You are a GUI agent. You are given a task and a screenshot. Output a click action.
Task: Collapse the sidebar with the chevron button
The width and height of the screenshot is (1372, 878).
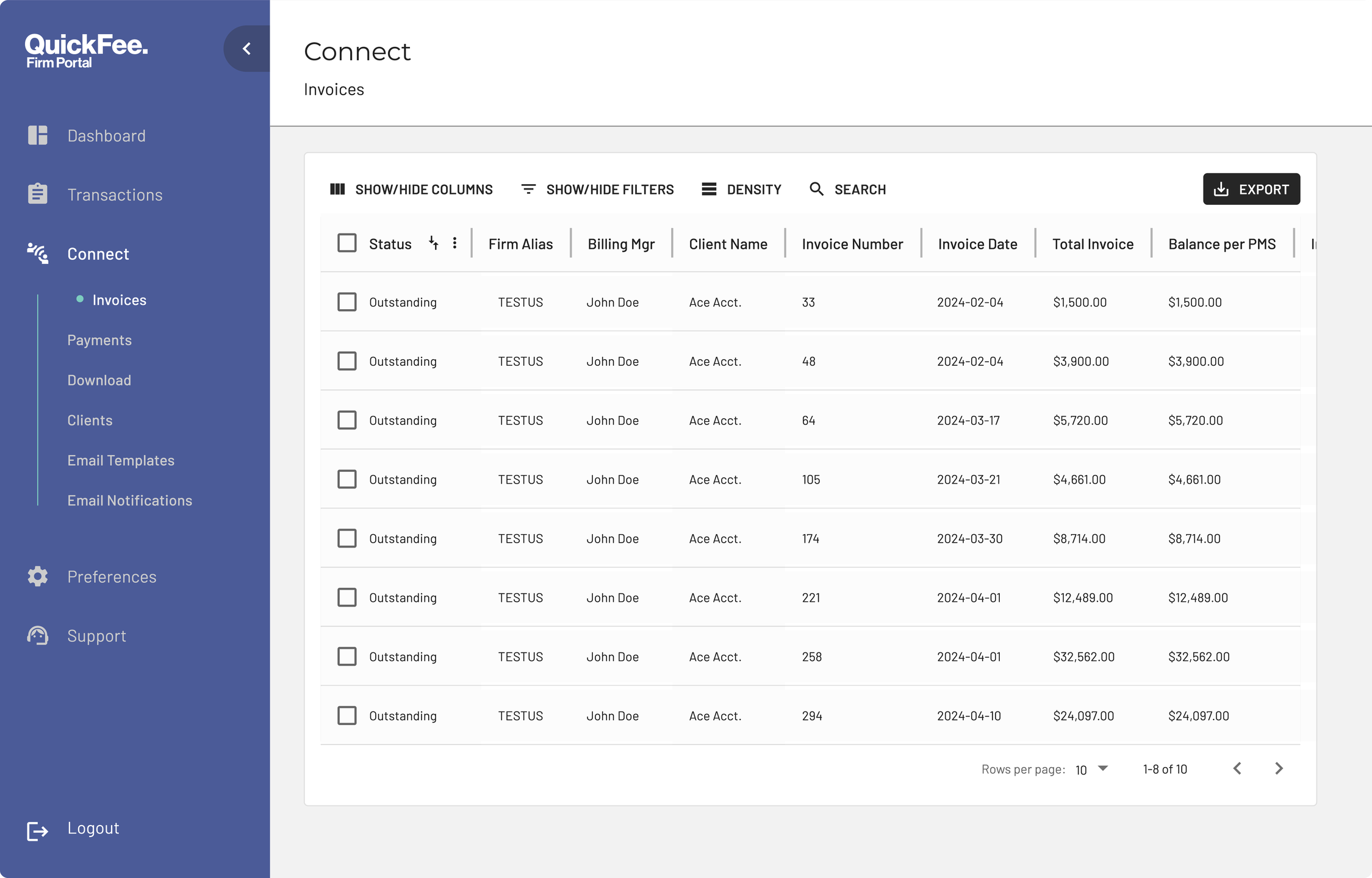click(x=246, y=49)
